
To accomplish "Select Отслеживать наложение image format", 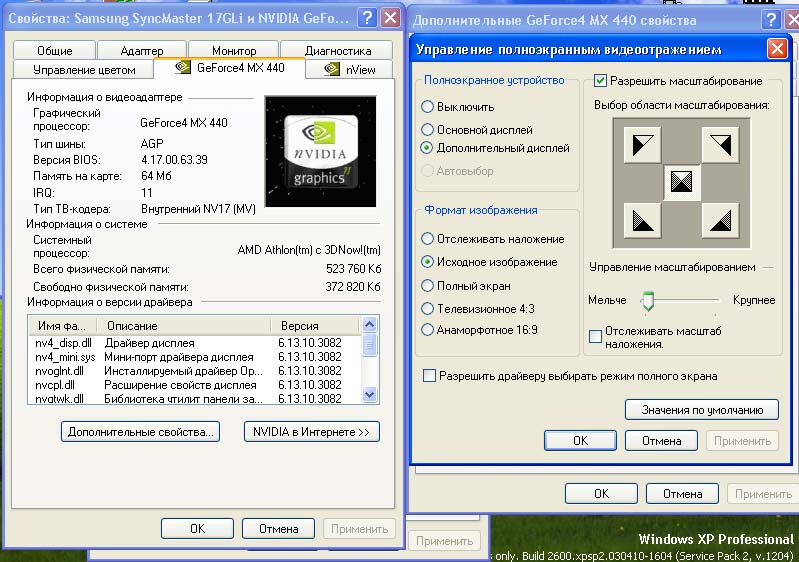I will (493, 239).
